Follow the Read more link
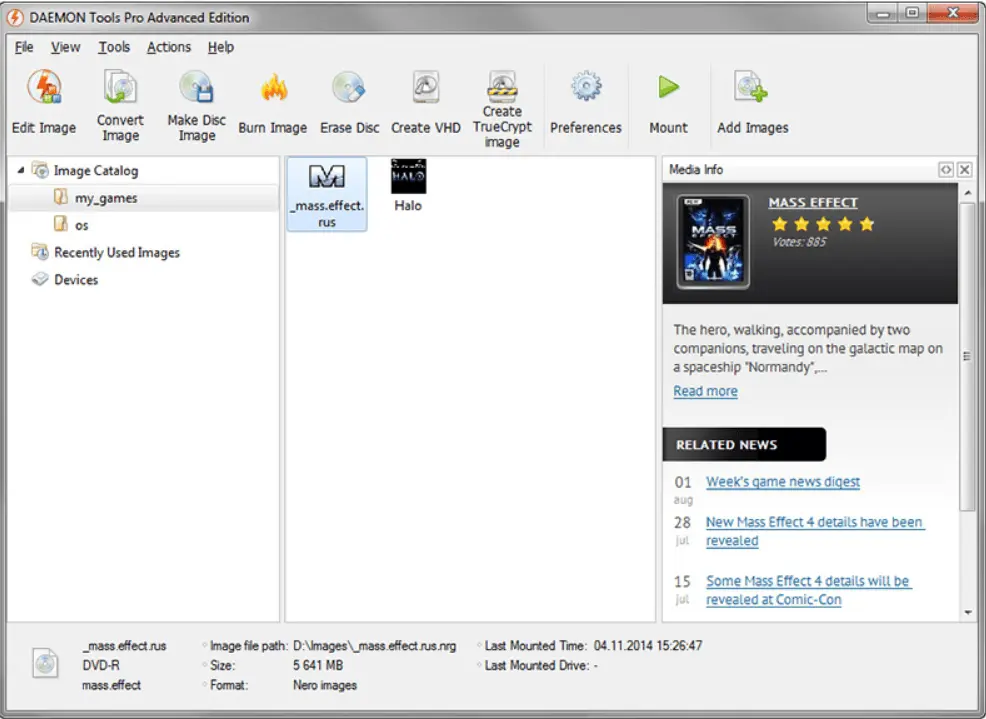The image size is (986, 719). pos(705,391)
